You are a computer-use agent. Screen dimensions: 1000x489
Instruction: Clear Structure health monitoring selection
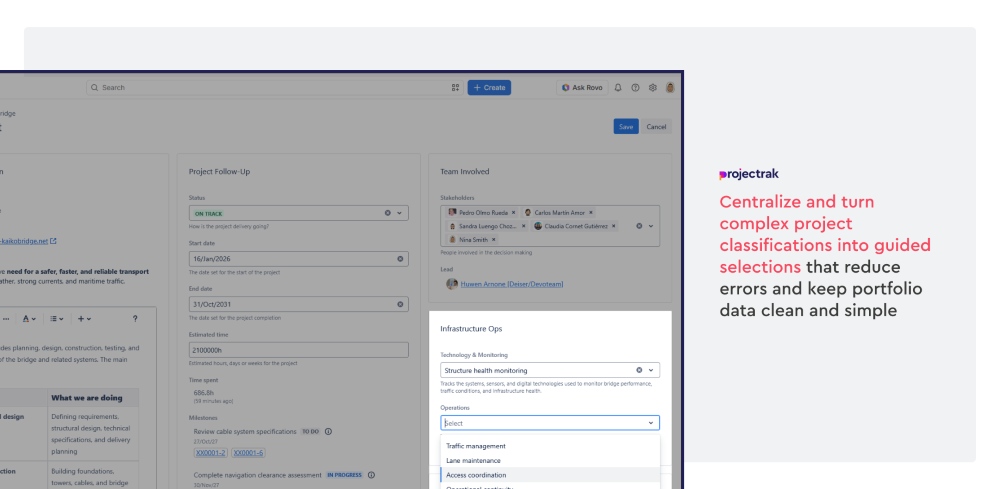click(639, 370)
